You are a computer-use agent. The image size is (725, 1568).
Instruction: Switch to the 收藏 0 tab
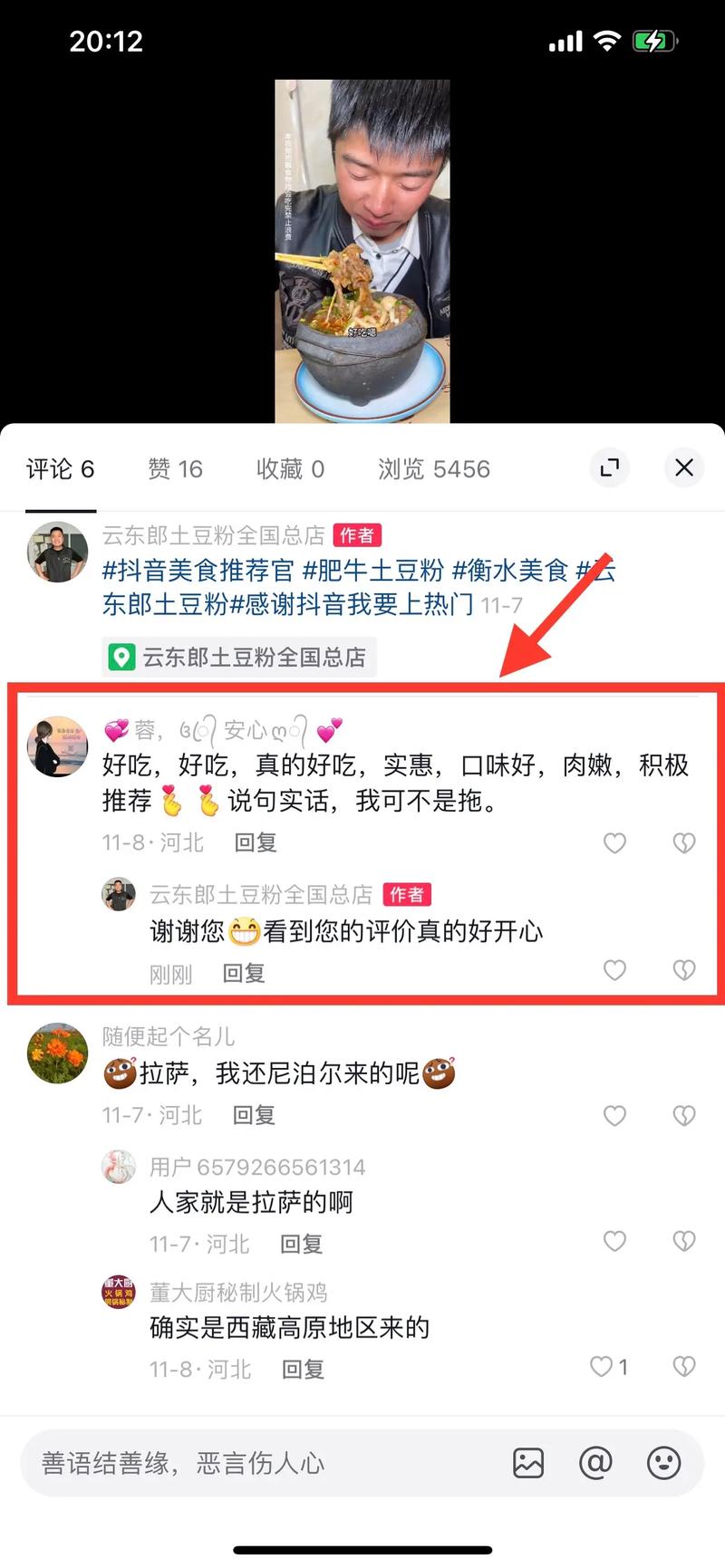tap(290, 469)
